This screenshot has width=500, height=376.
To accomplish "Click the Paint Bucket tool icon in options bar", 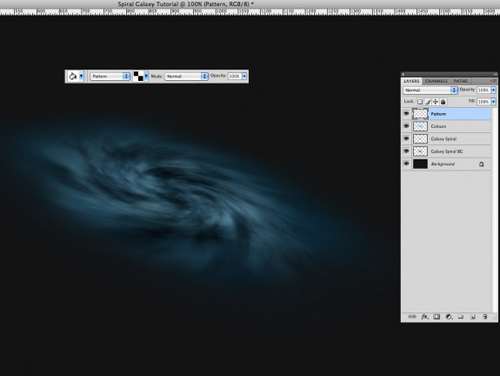I will (x=72, y=76).
